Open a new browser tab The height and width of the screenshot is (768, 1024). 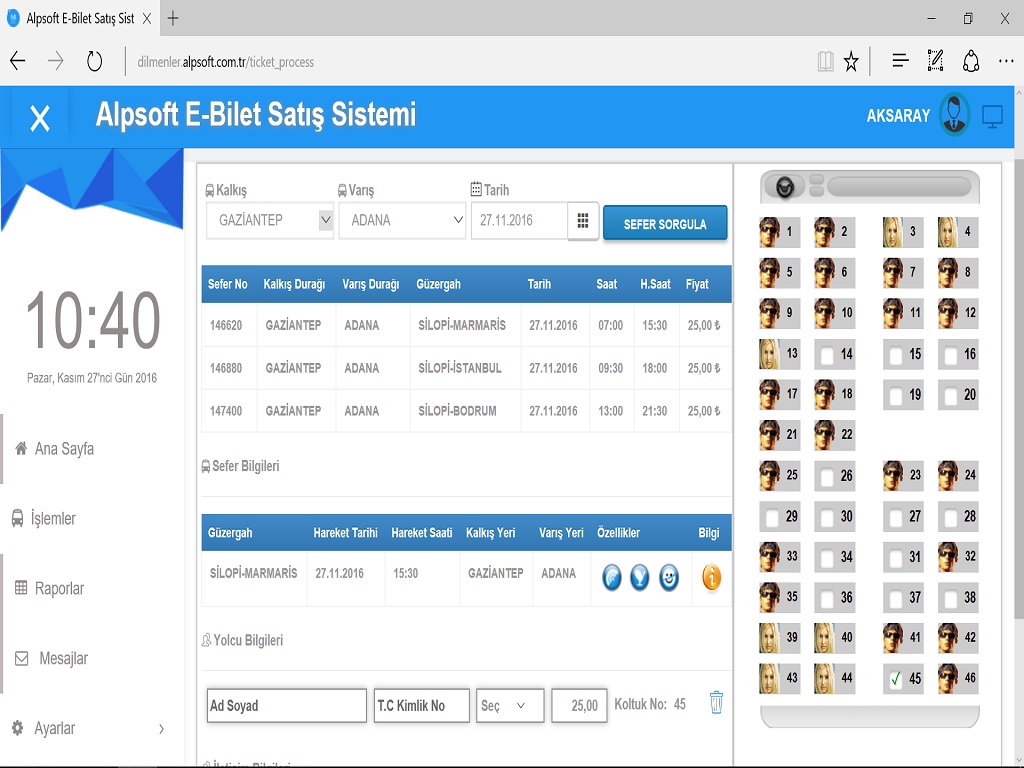pos(172,18)
